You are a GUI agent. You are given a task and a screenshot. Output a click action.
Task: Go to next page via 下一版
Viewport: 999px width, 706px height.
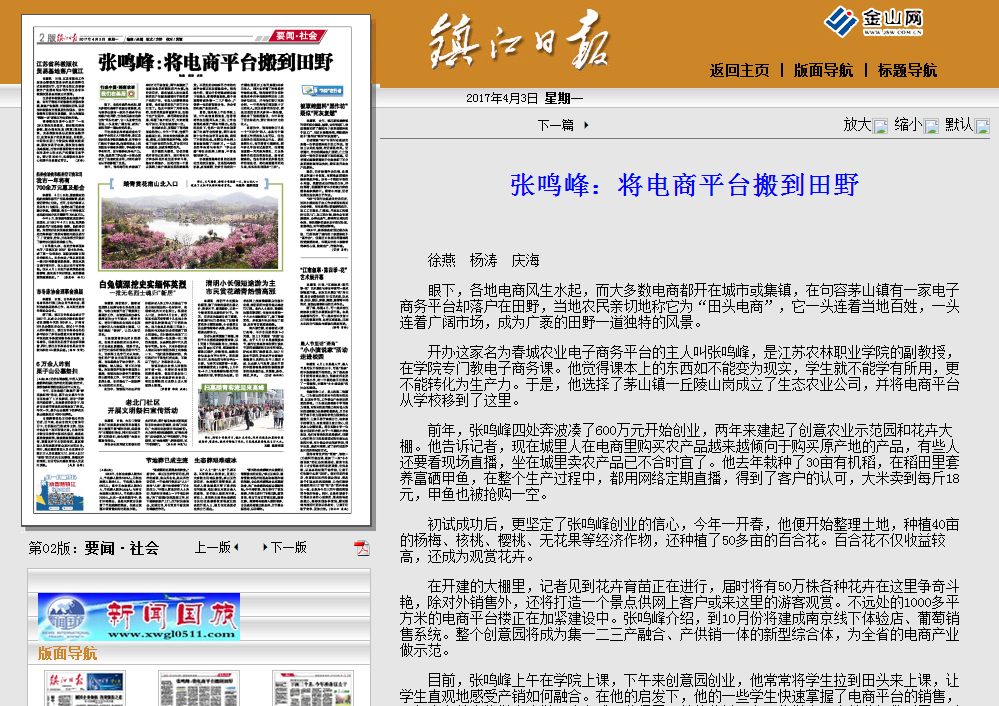coord(288,547)
